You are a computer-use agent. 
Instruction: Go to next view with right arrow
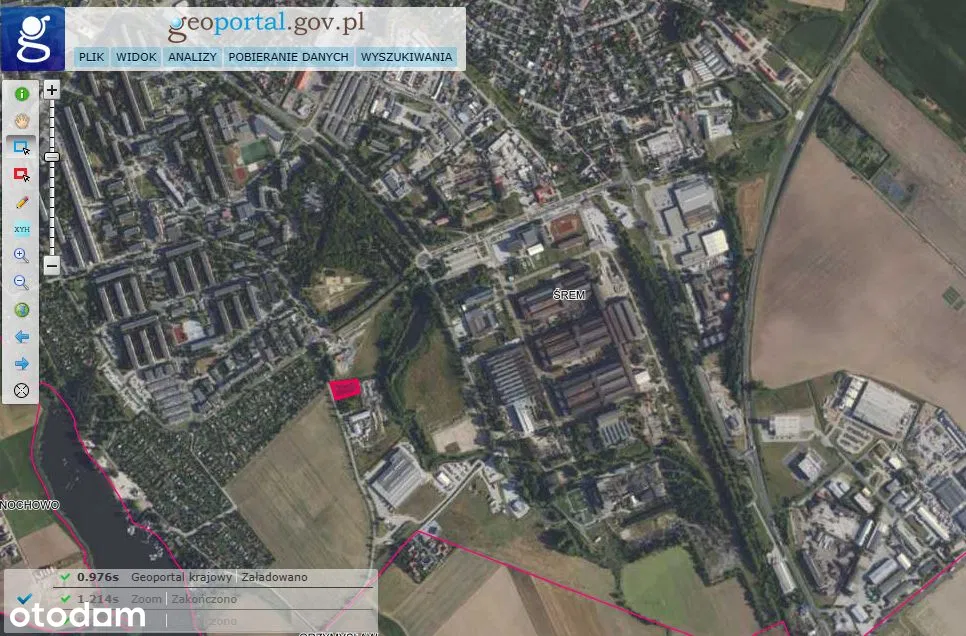[x=22, y=364]
